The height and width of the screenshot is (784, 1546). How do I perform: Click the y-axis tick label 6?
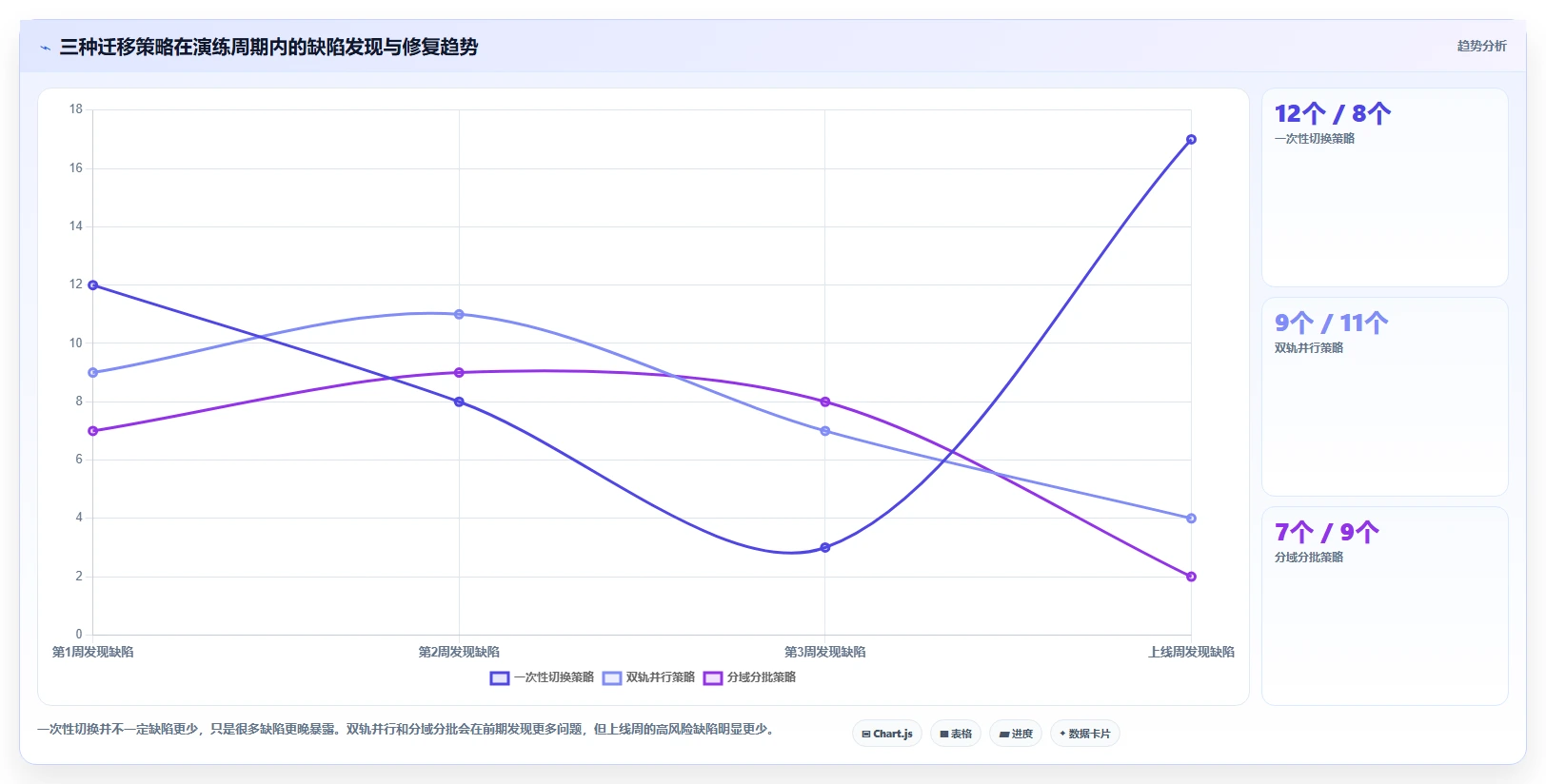[x=79, y=460]
